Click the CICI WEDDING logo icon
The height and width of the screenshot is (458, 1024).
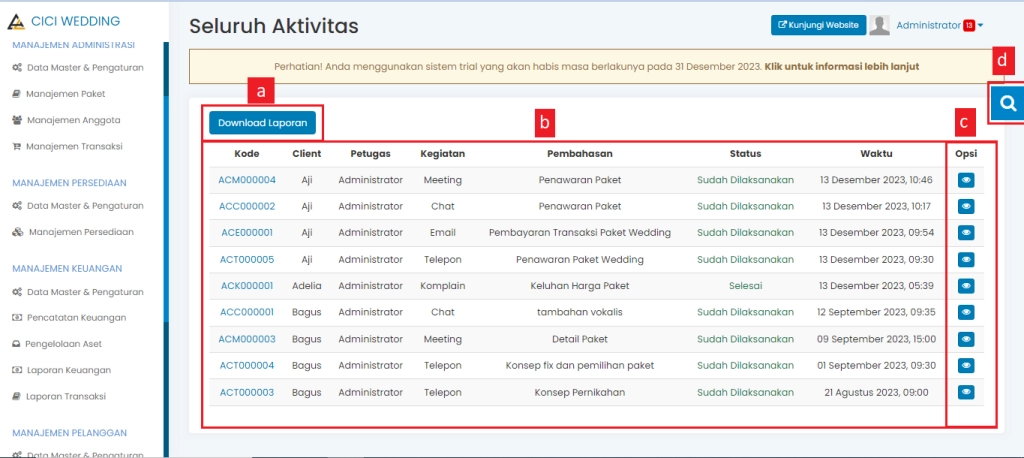click(16, 21)
